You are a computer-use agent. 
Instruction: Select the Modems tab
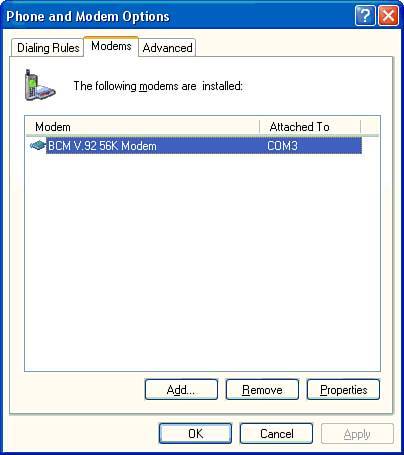point(111,46)
